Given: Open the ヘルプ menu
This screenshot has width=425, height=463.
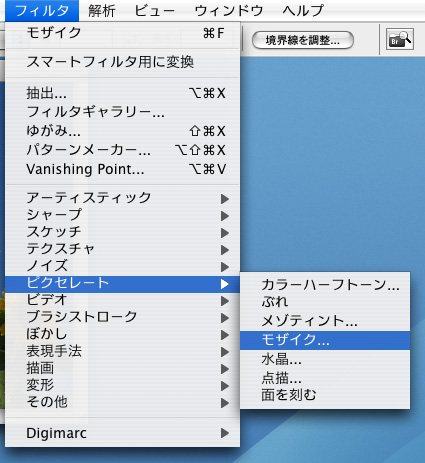Looking at the screenshot, I should click(x=303, y=11).
